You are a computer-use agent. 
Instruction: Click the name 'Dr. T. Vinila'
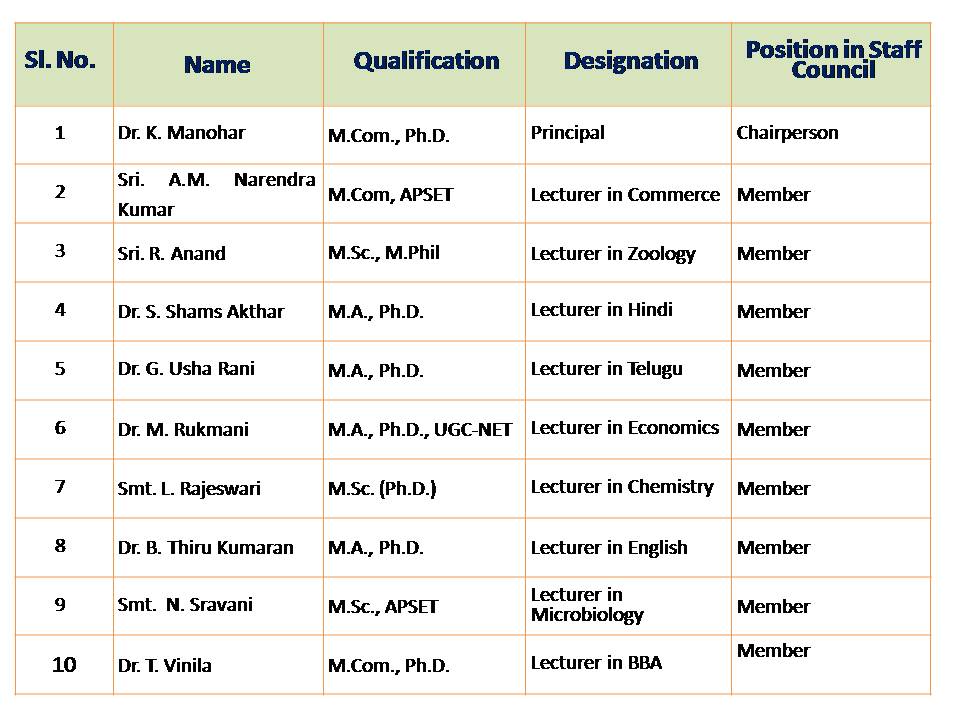pos(164,665)
